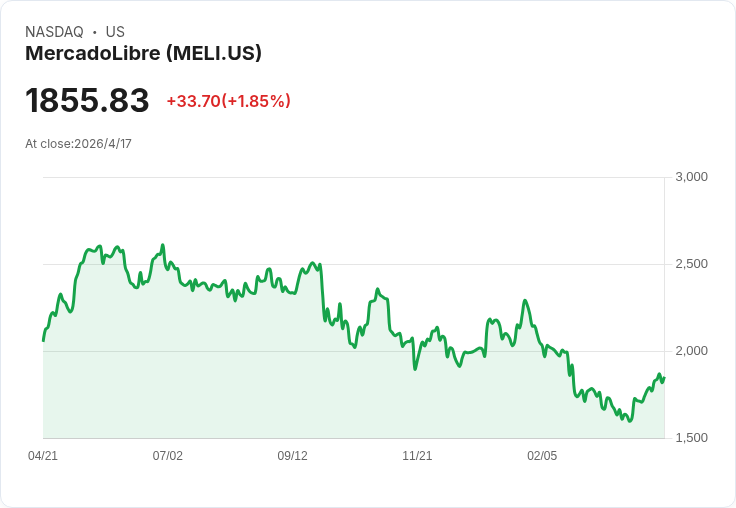Screen dimensions: 736x508
Task: Click the MercadoLibre (MELI.US) title
Action: tap(143, 53)
